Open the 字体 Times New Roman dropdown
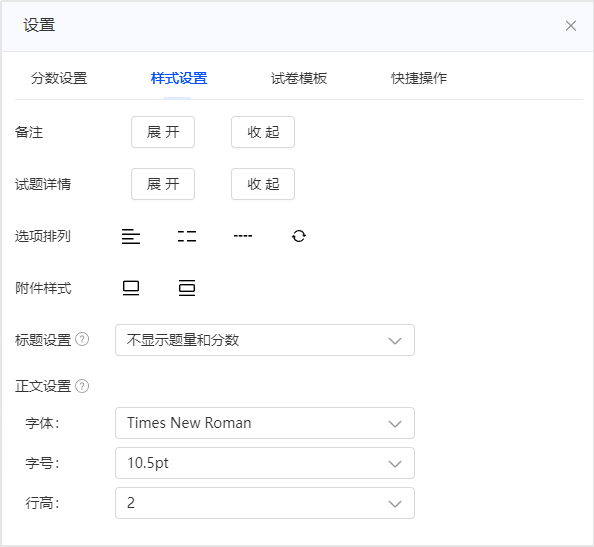This screenshot has width=594, height=547. click(265, 423)
